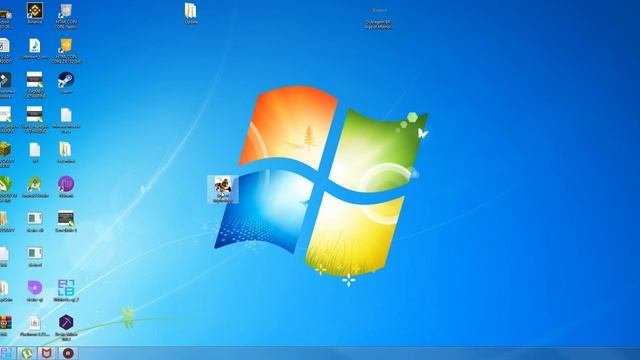
Task: Select the striped image thumbnail beside the Steam shortcut
Action: [35, 80]
